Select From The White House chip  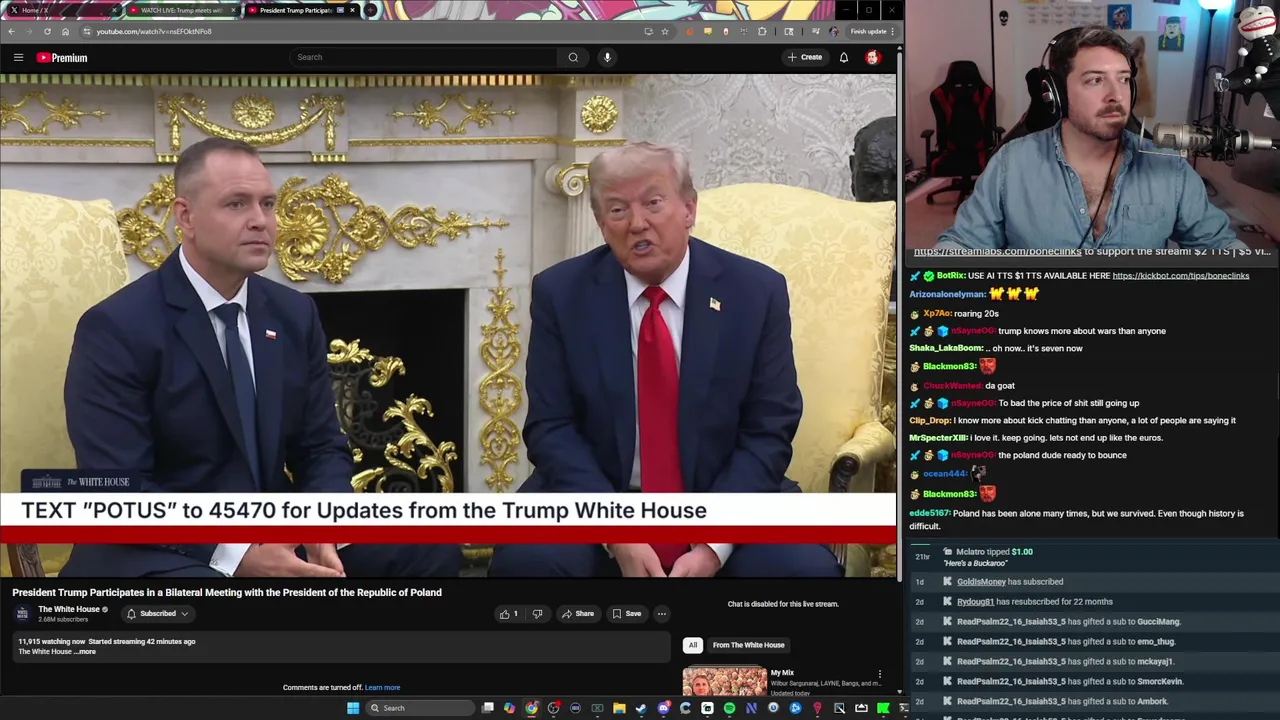(x=748, y=645)
